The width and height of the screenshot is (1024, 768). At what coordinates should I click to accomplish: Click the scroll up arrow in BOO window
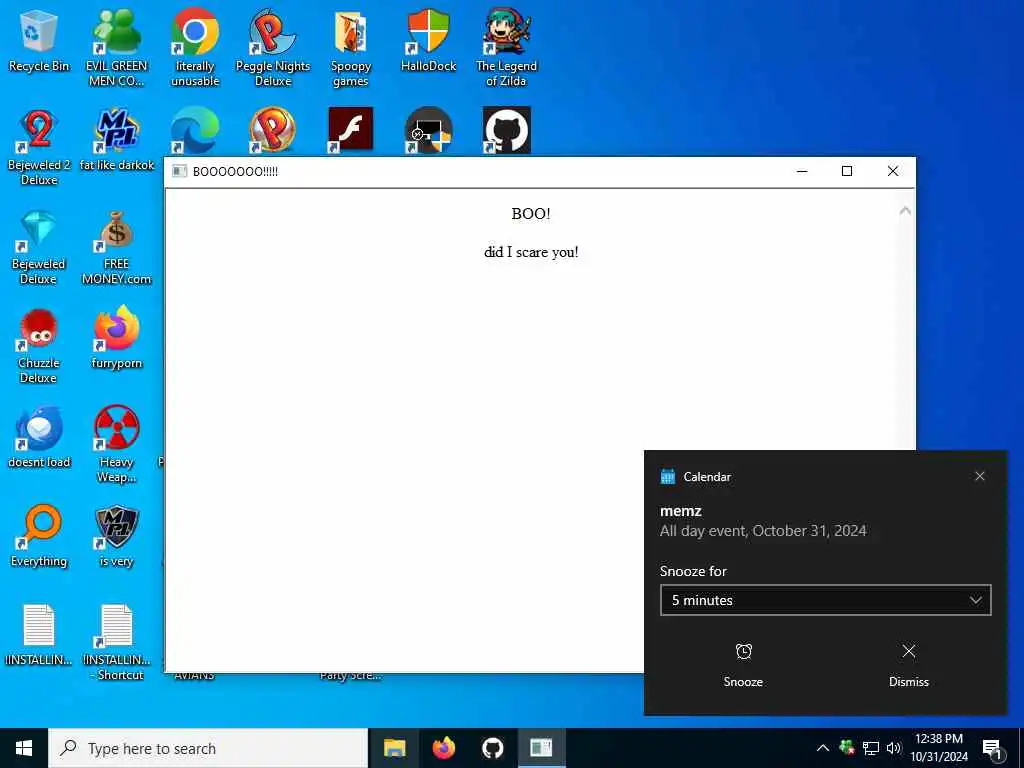pyautogui.click(x=905, y=210)
